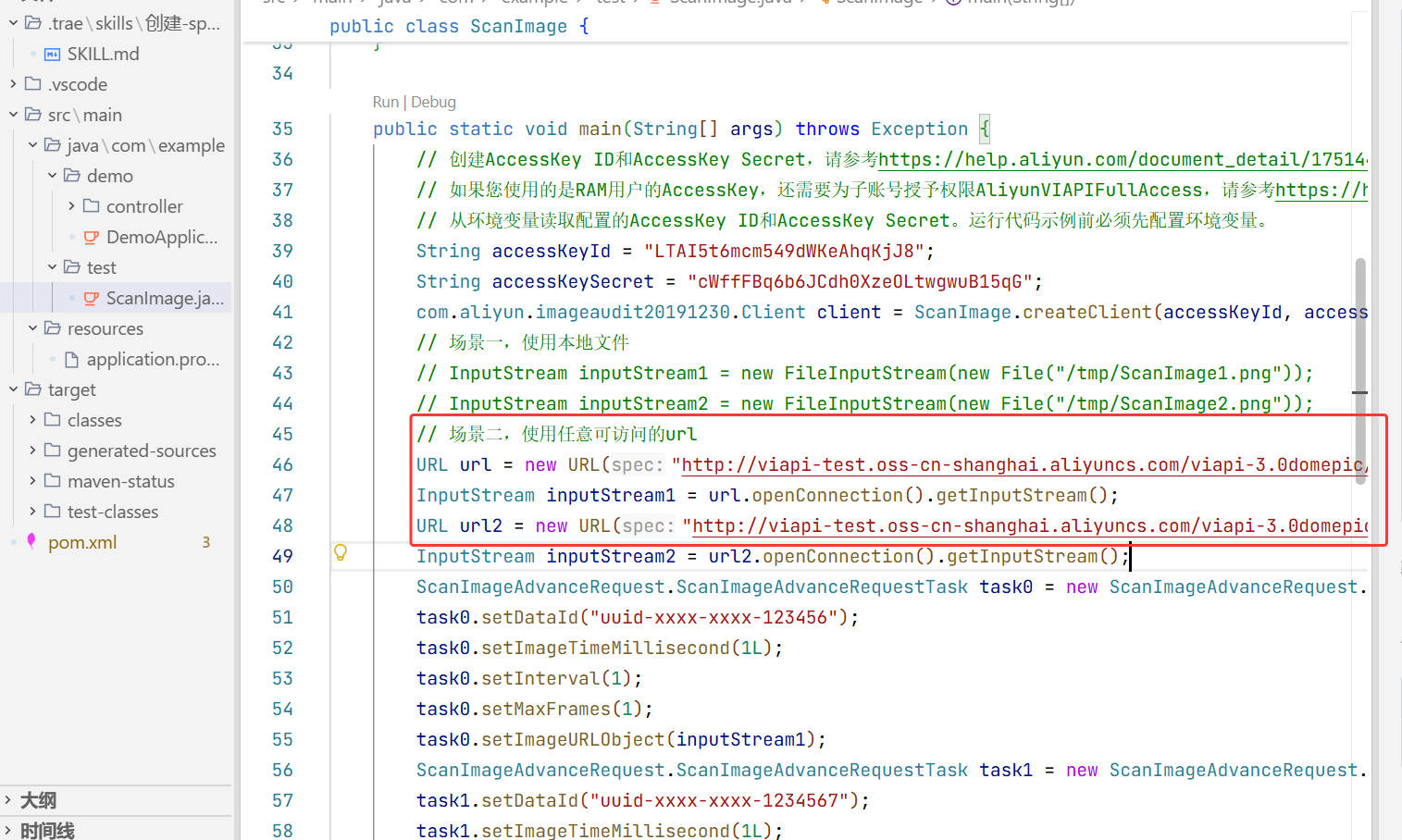Collapse the test folder chevron

tap(52, 267)
